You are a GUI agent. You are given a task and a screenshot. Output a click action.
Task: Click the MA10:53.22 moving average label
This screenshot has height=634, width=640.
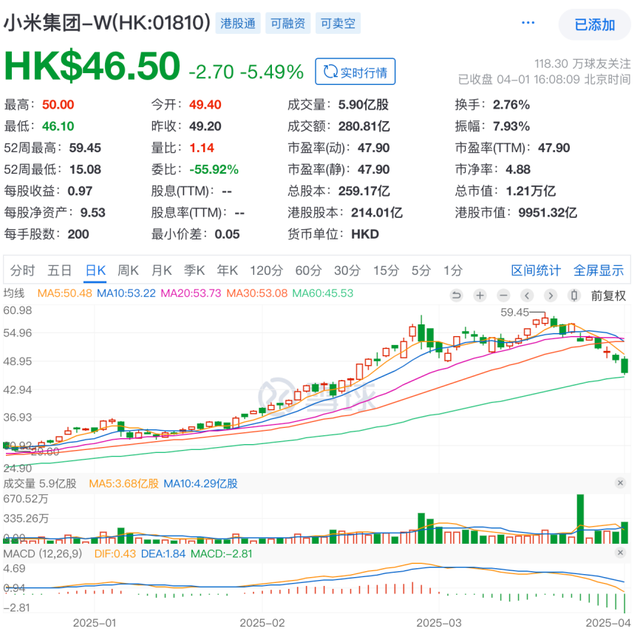click(x=126, y=293)
